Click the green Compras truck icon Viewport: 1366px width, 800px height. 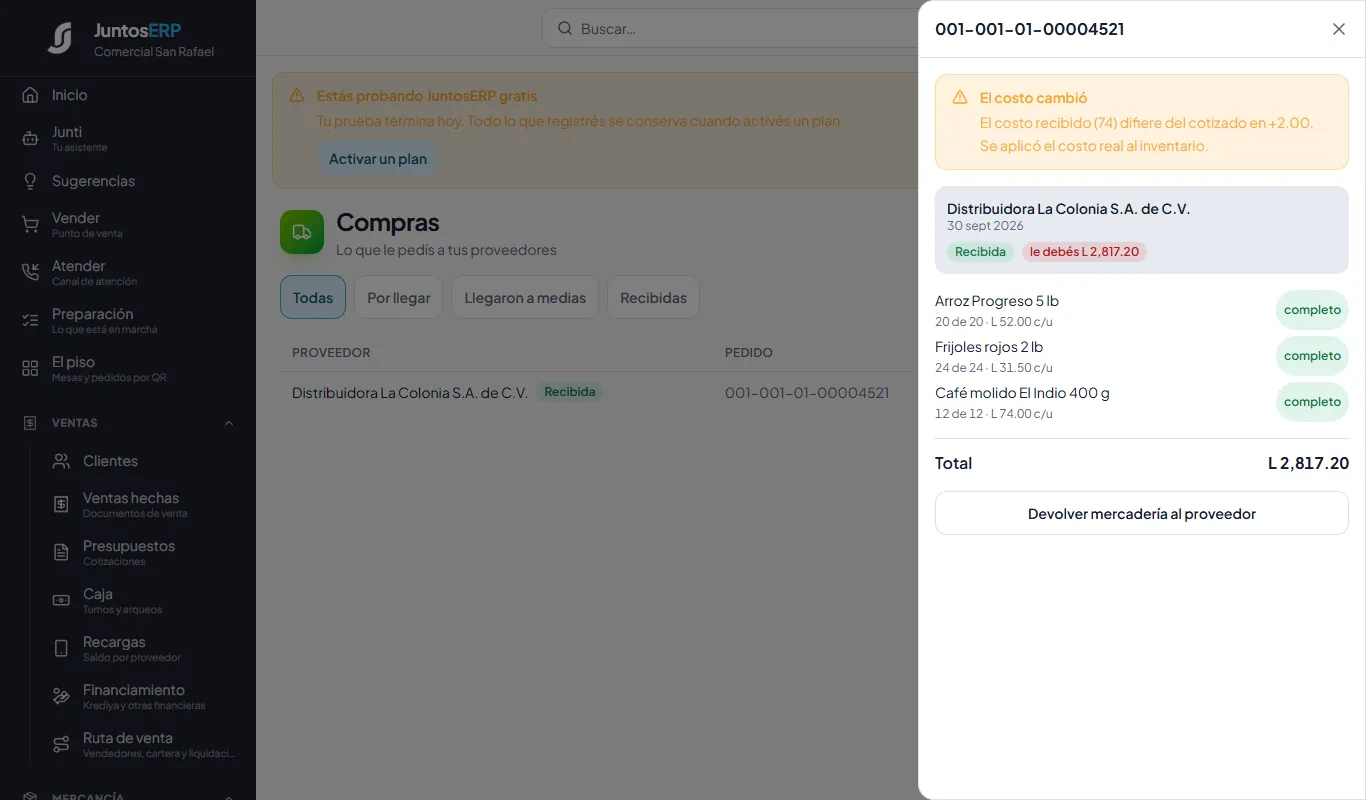coord(302,232)
